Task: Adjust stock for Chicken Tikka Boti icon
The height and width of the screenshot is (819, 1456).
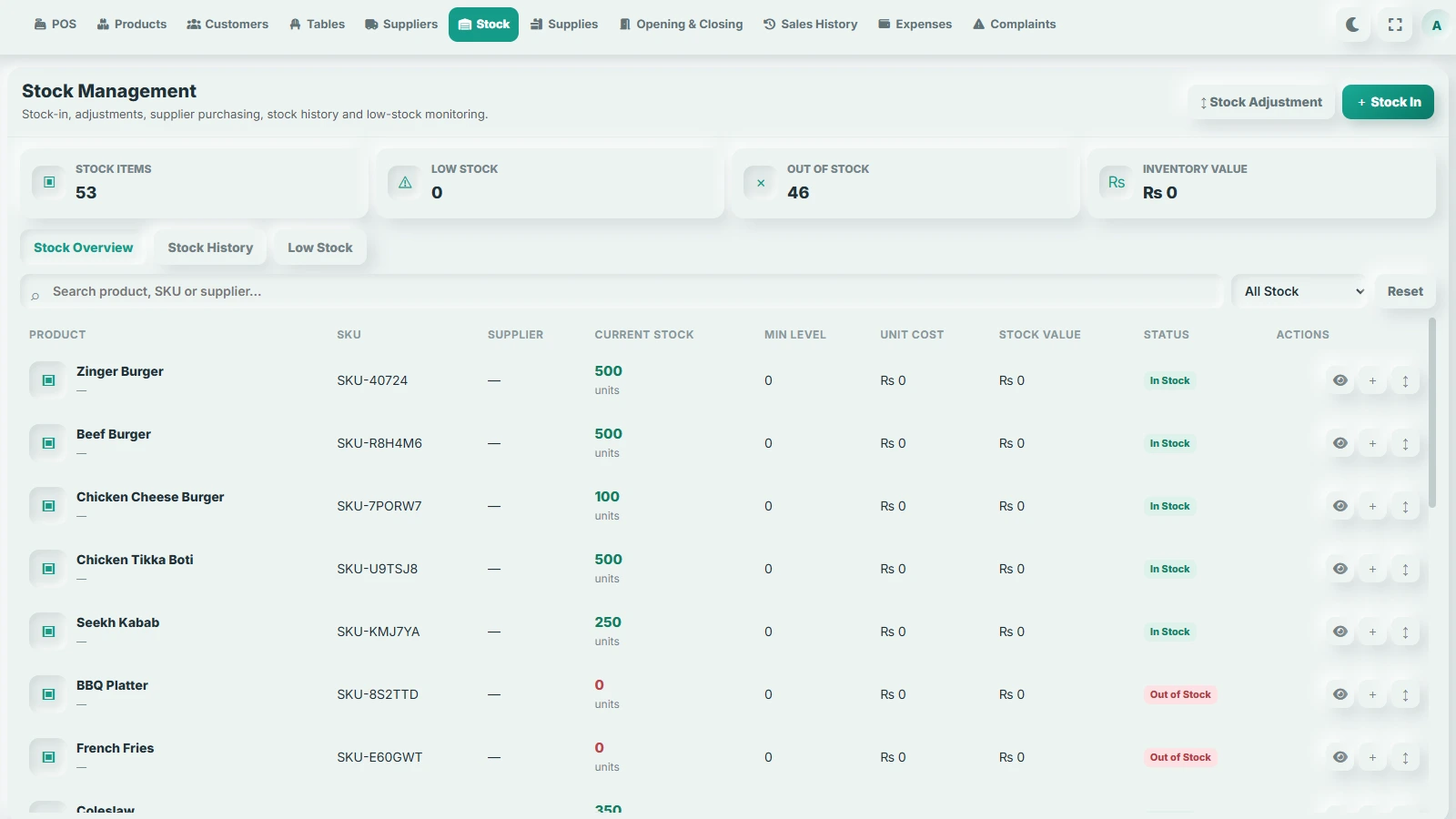Action: click(1405, 569)
